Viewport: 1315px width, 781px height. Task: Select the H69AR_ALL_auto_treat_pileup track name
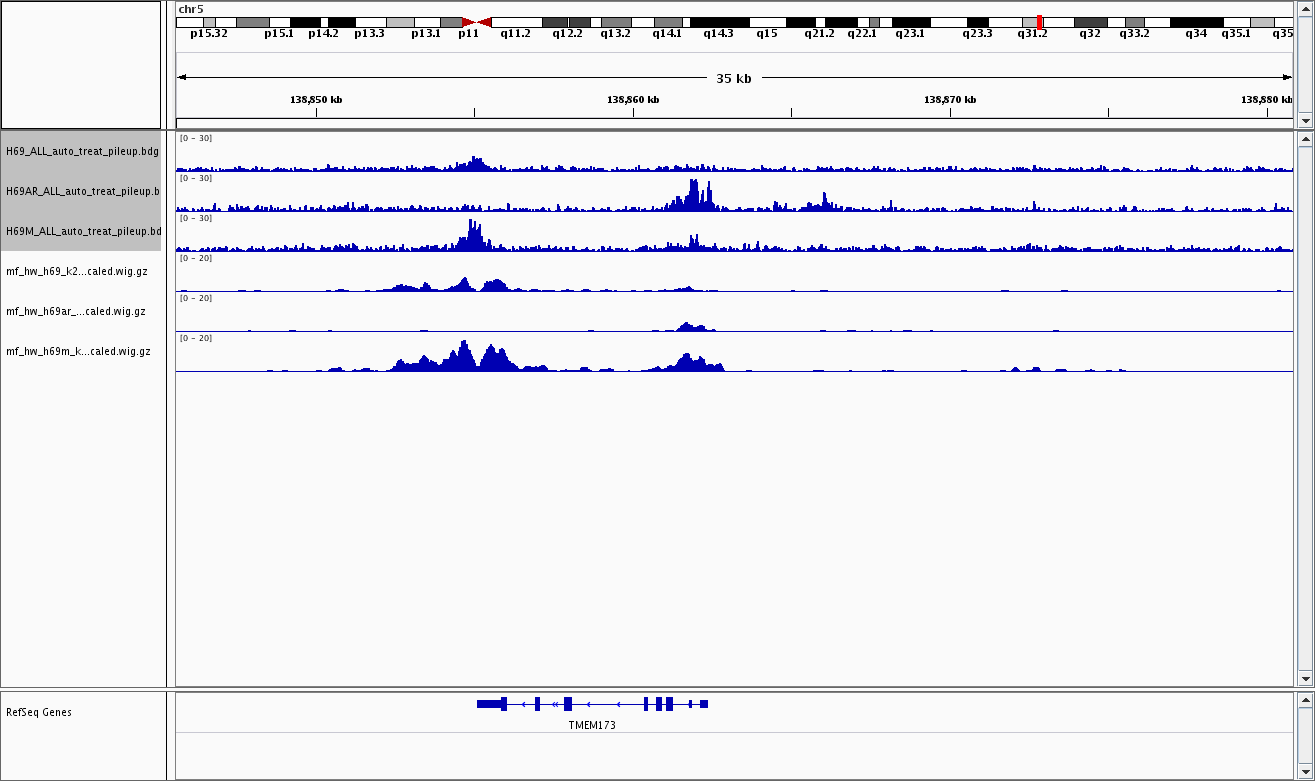coord(82,191)
